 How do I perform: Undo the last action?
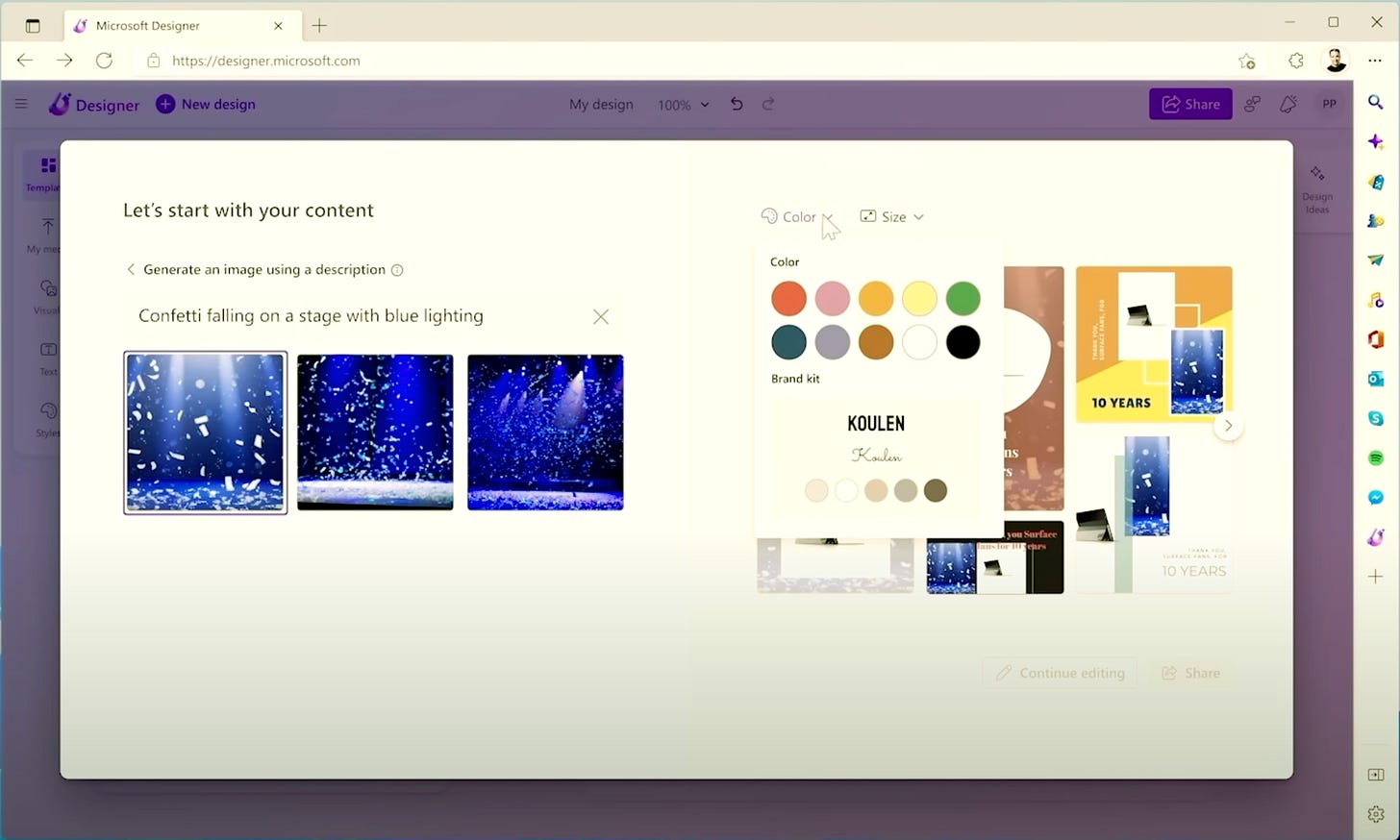pyautogui.click(x=737, y=104)
